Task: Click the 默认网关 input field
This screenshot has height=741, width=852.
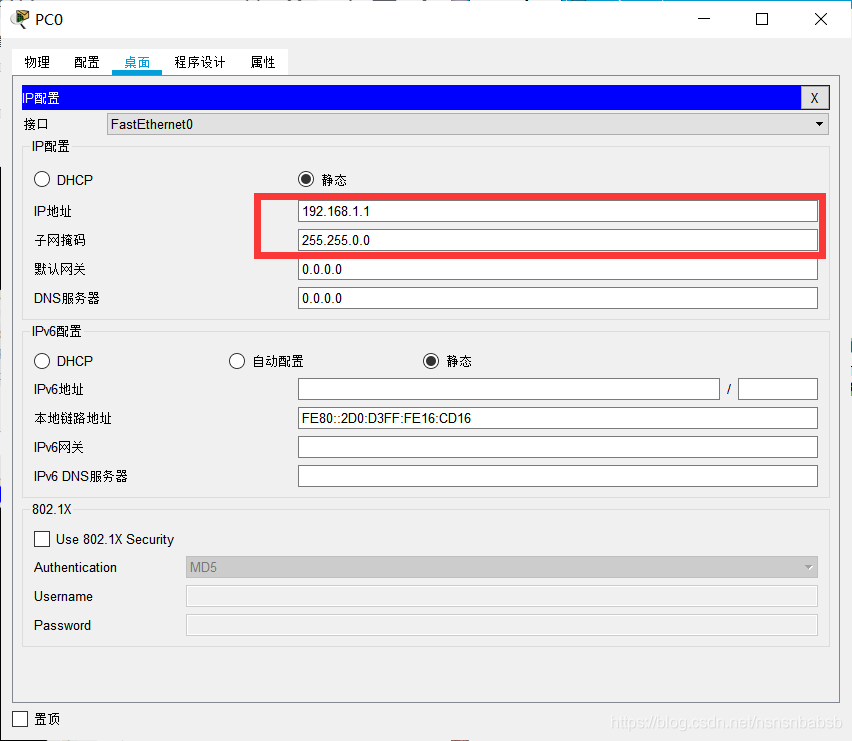Action: coord(557,269)
